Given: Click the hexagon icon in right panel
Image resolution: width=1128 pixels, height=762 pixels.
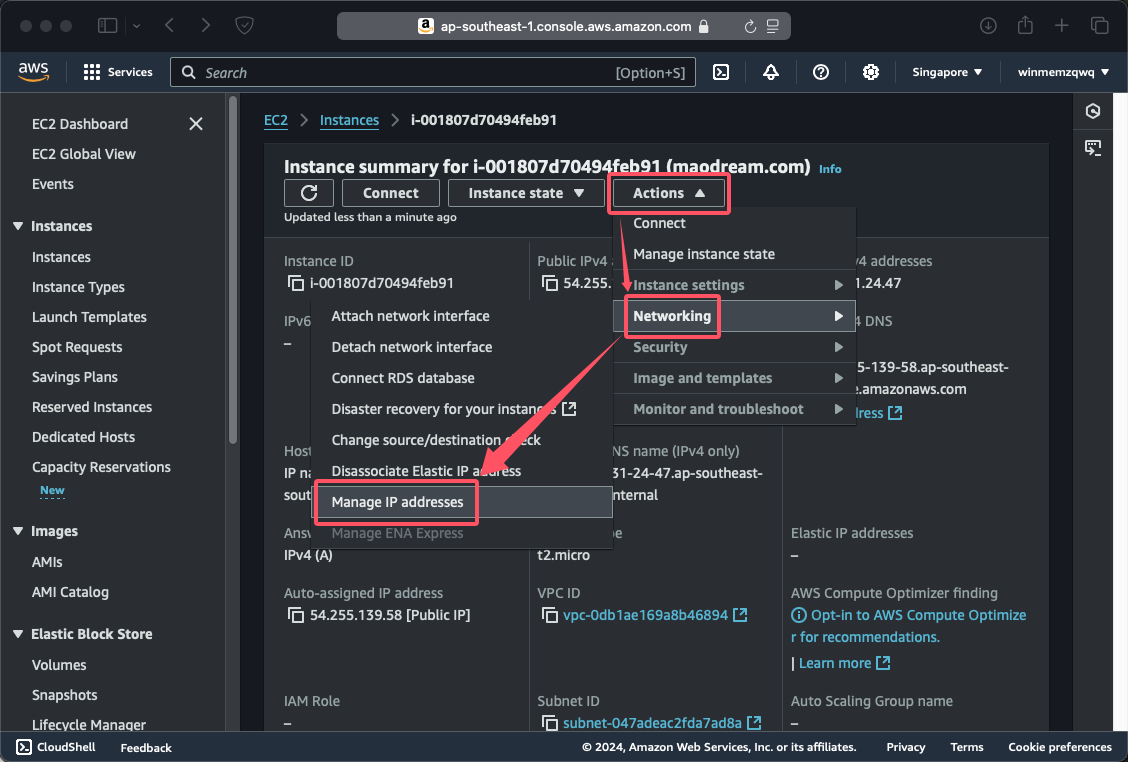Looking at the screenshot, I should (x=1093, y=111).
